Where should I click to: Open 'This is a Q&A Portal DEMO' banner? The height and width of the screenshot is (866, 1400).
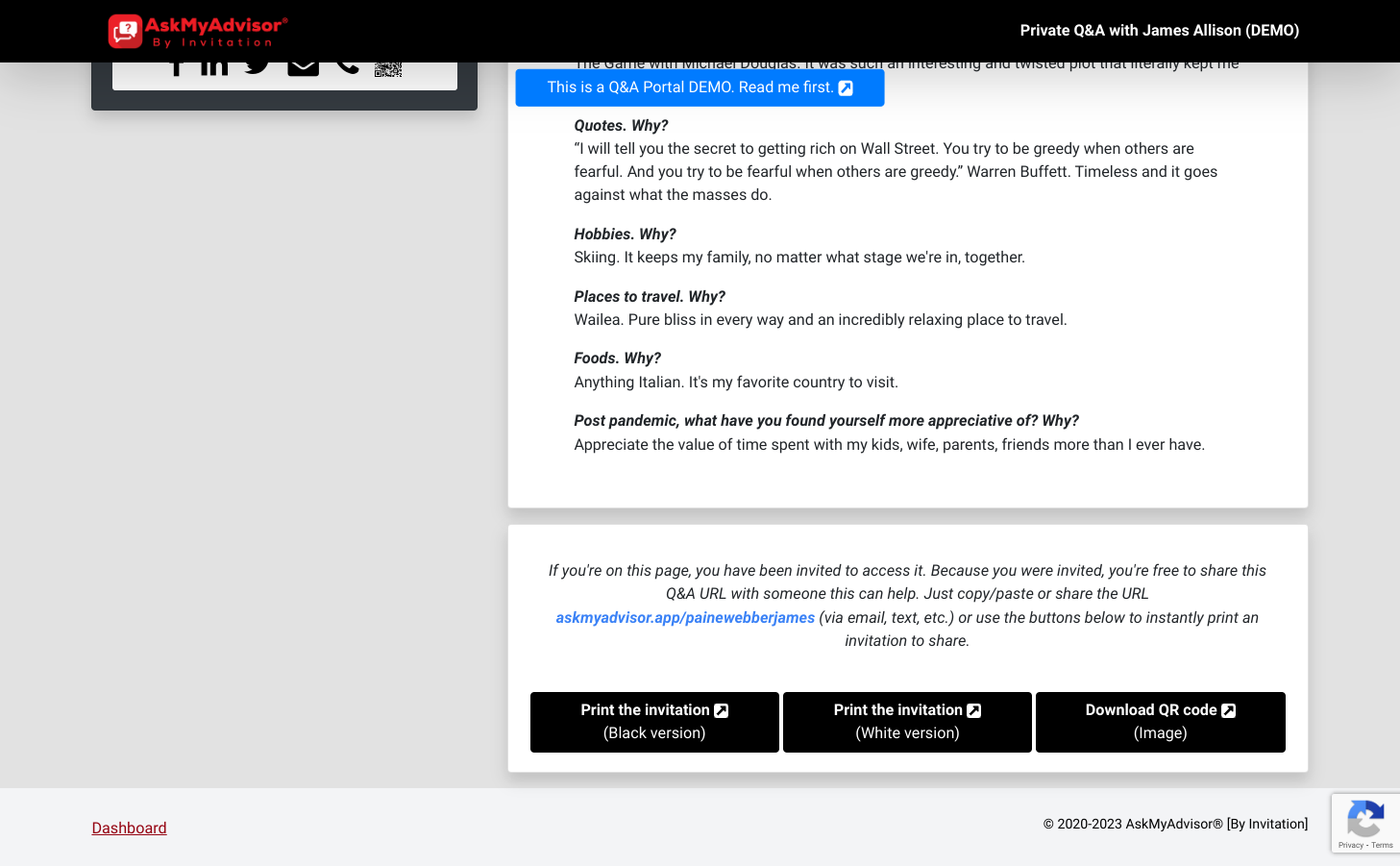700,87
